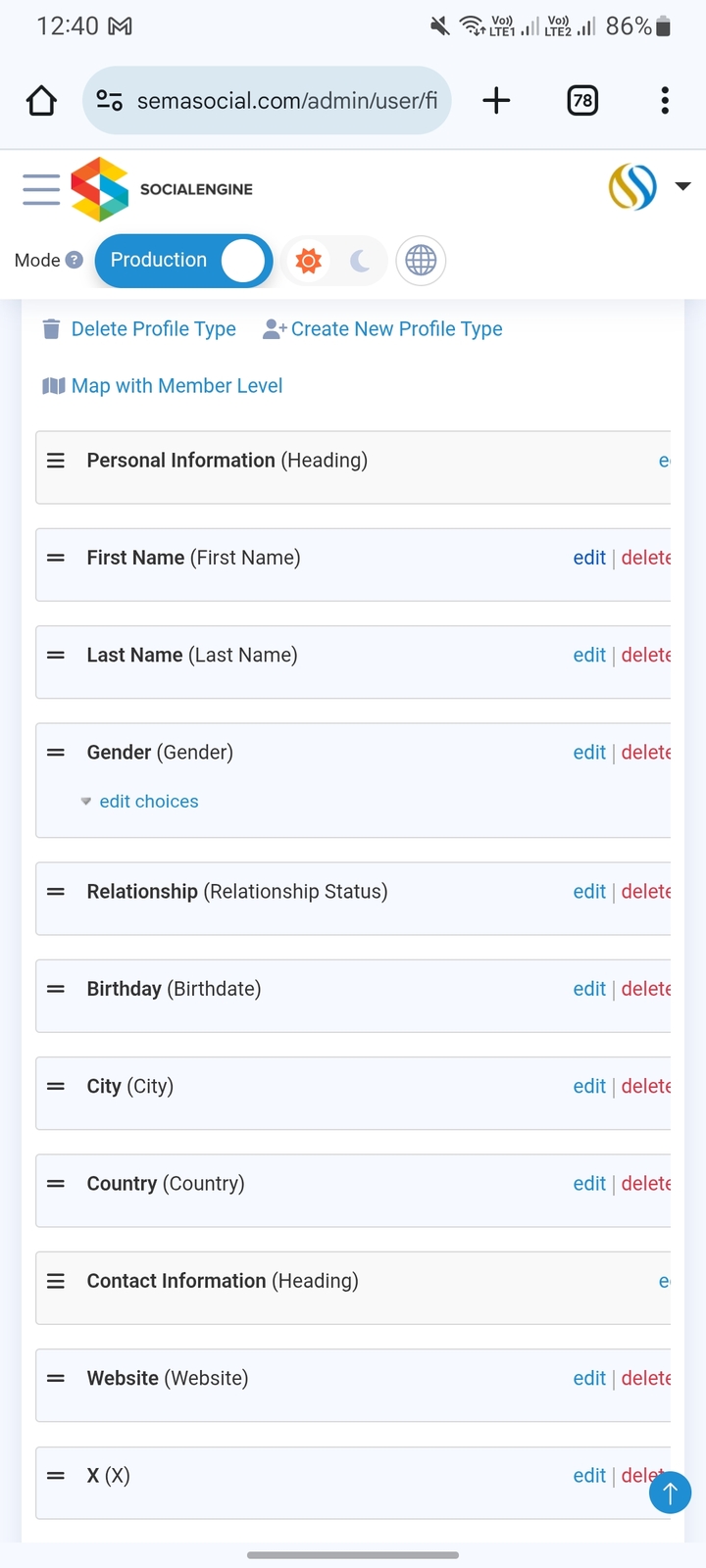Click the Mode help question icon
The height and width of the screenshot is (1568, 706).
pyautogui.click(x=75, y=261)
